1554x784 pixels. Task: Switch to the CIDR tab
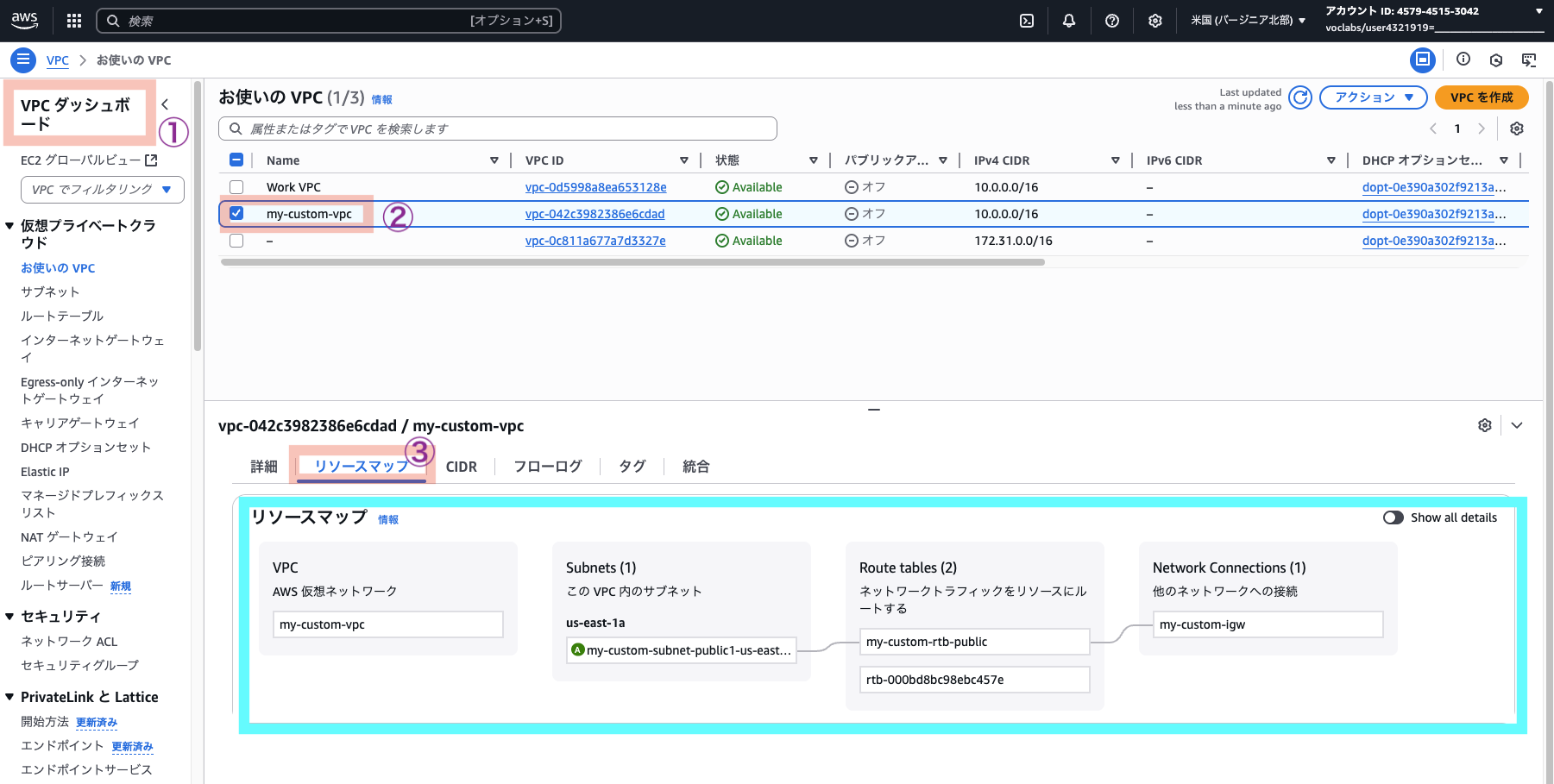coord(462,467)
